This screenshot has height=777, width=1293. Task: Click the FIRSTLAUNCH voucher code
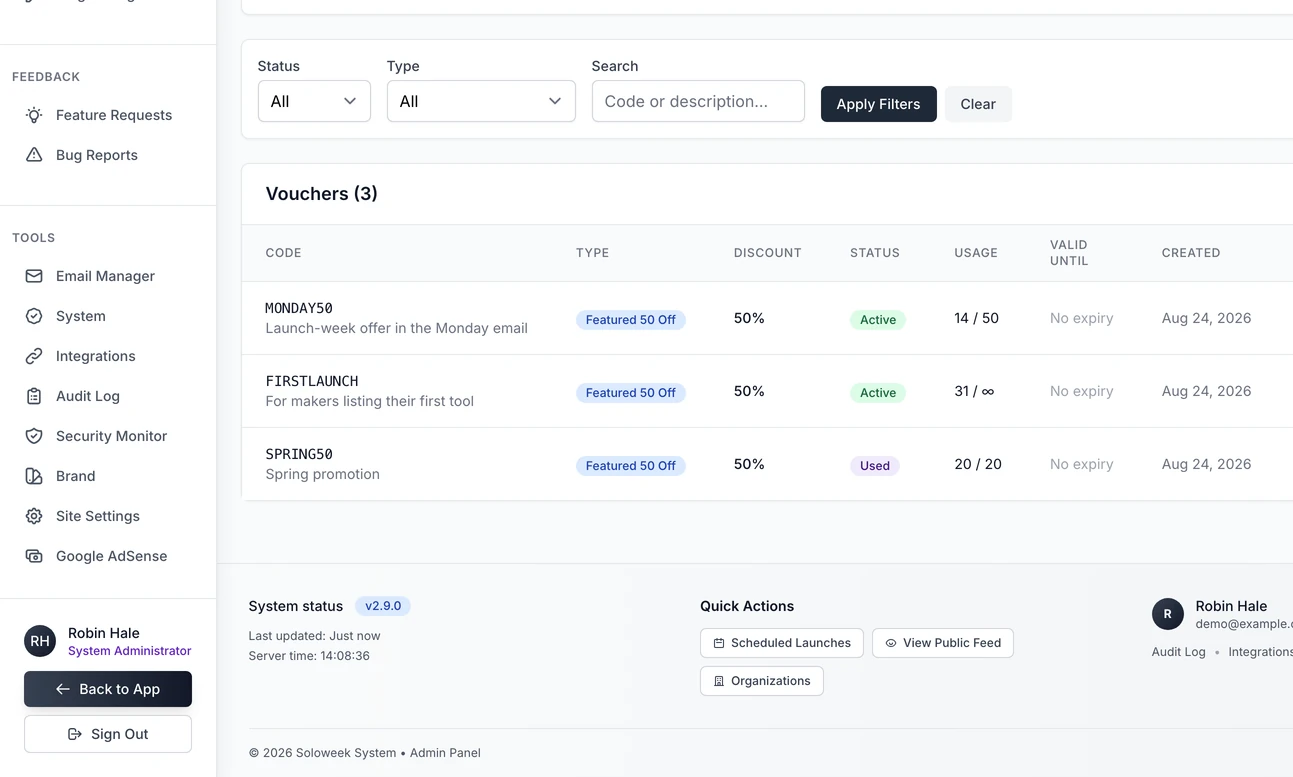(x=312, y=381)
